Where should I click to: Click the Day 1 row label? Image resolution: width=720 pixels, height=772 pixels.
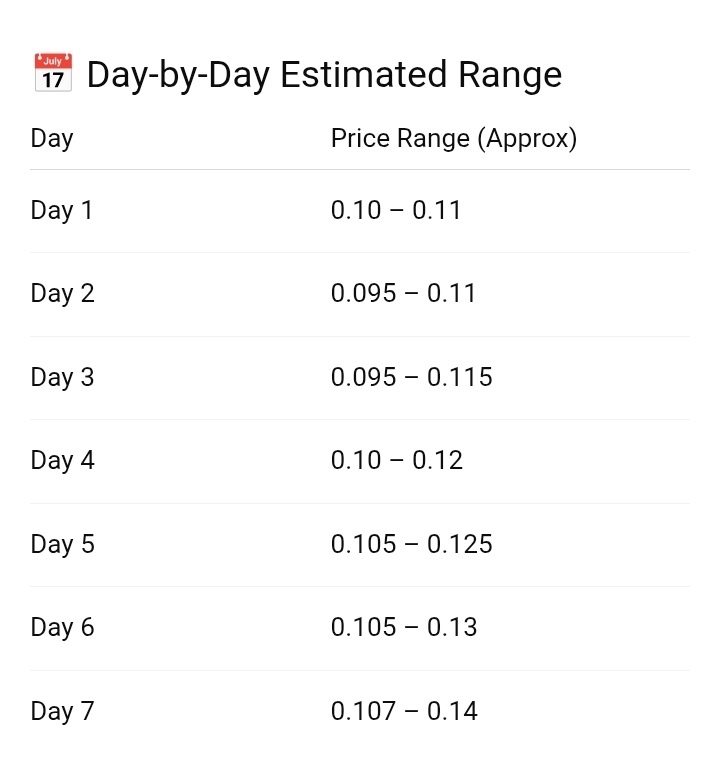pos(62,210)
